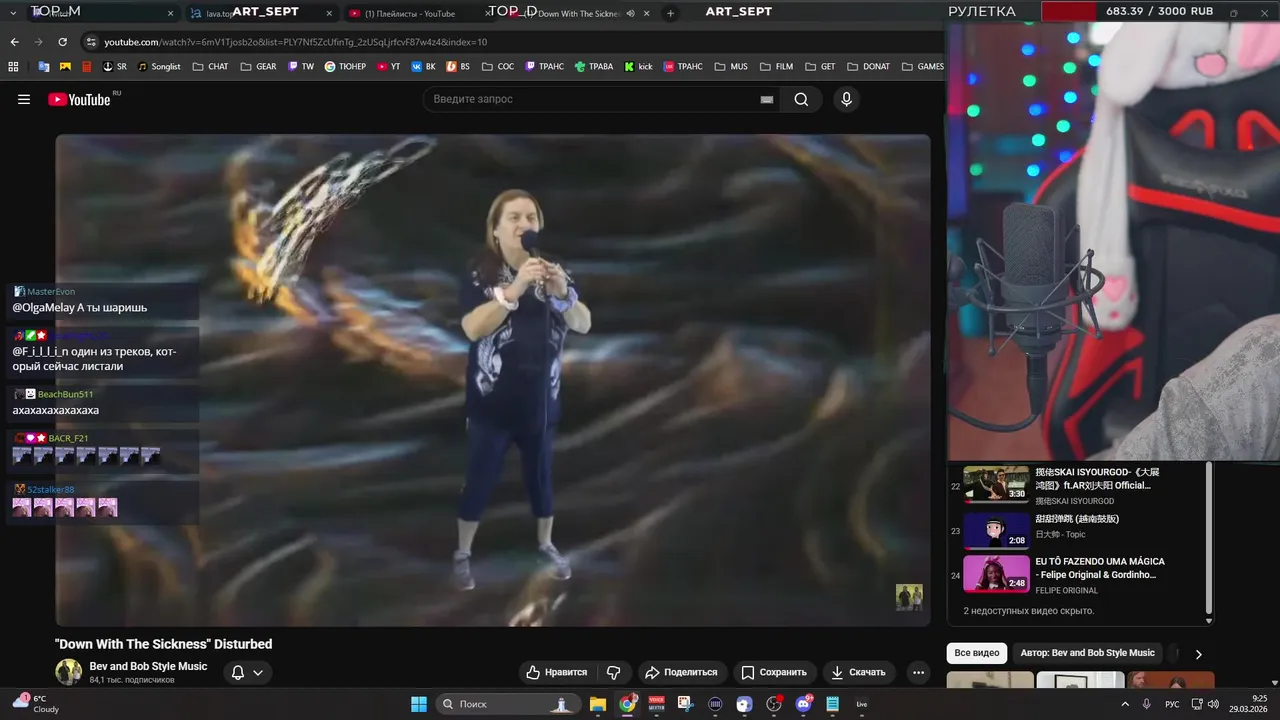Screen dimensions: 1280x720
Task: Open the BS bookmark
Action: [459, 67]
